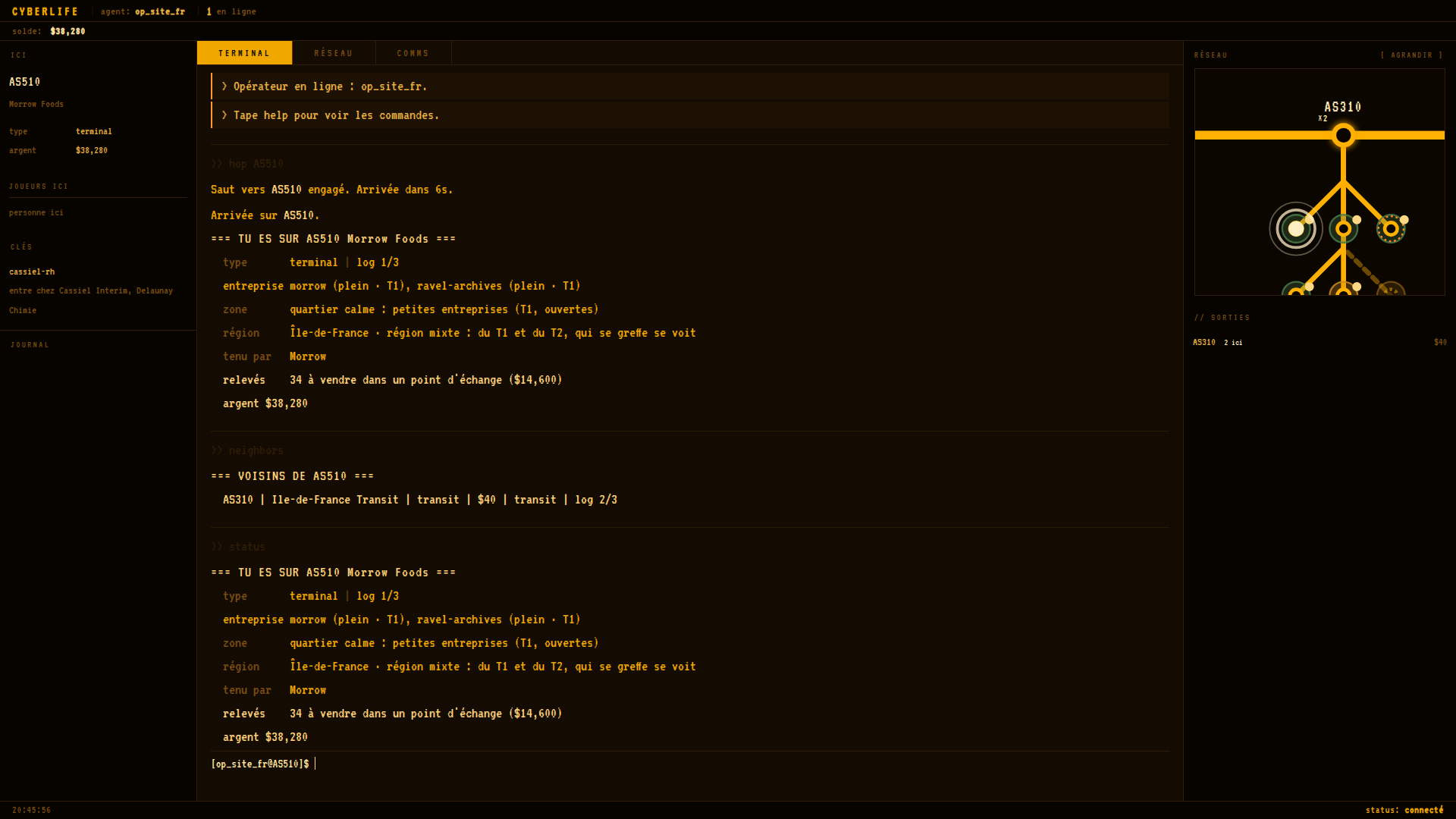Click the argent $38,280 value in left panel
Screen dimensions: 1456x819
point(92,150)
